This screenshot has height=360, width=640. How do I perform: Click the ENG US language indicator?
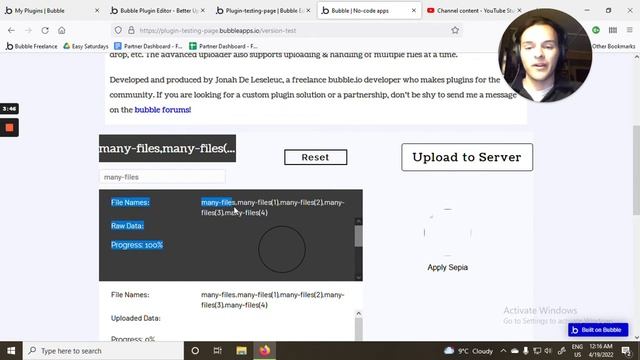click(577, 351)
